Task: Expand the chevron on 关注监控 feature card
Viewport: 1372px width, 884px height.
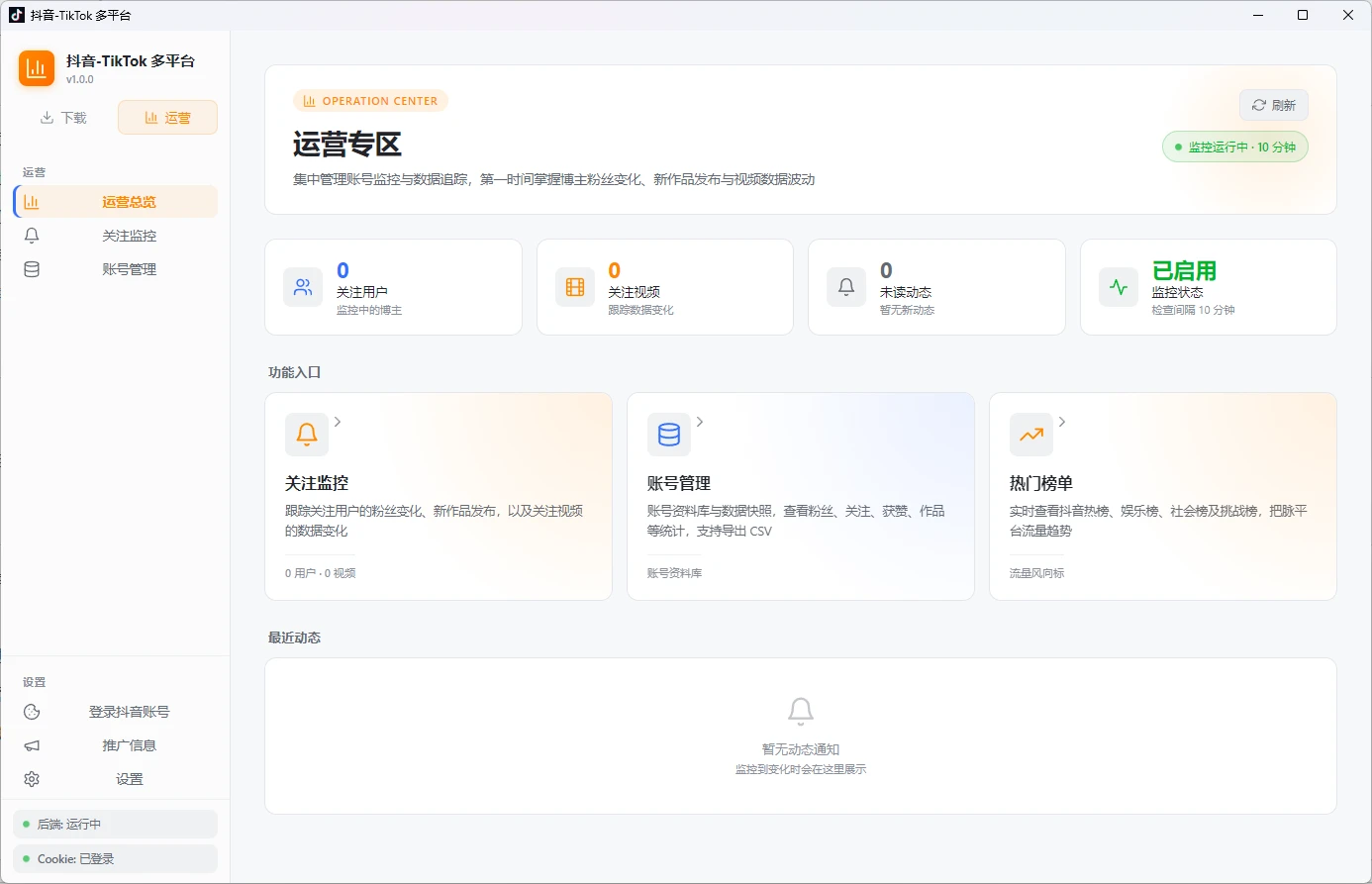Action: (x=338, y=422)
